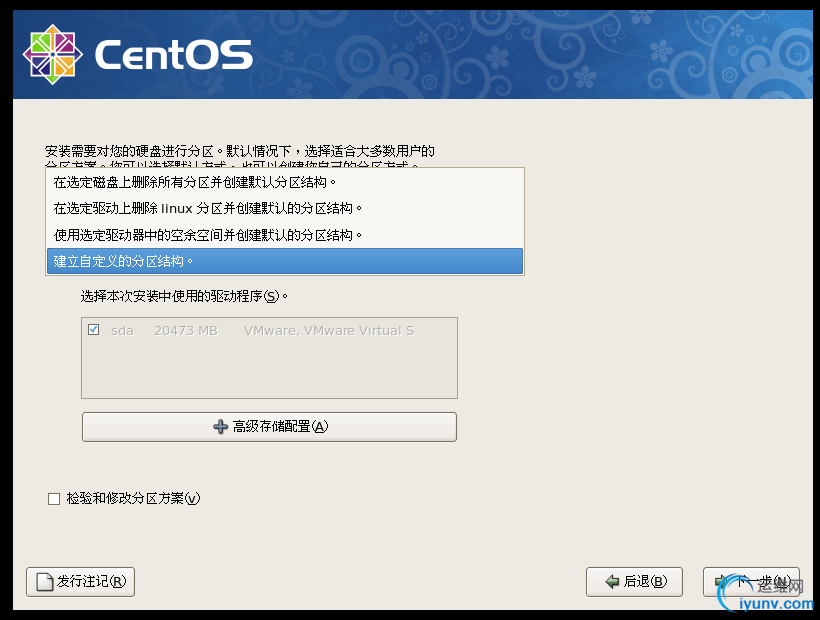Click the document icon beside 发行注记
Viewport: 820px width, 620px height.
click(x=44, y=581)
